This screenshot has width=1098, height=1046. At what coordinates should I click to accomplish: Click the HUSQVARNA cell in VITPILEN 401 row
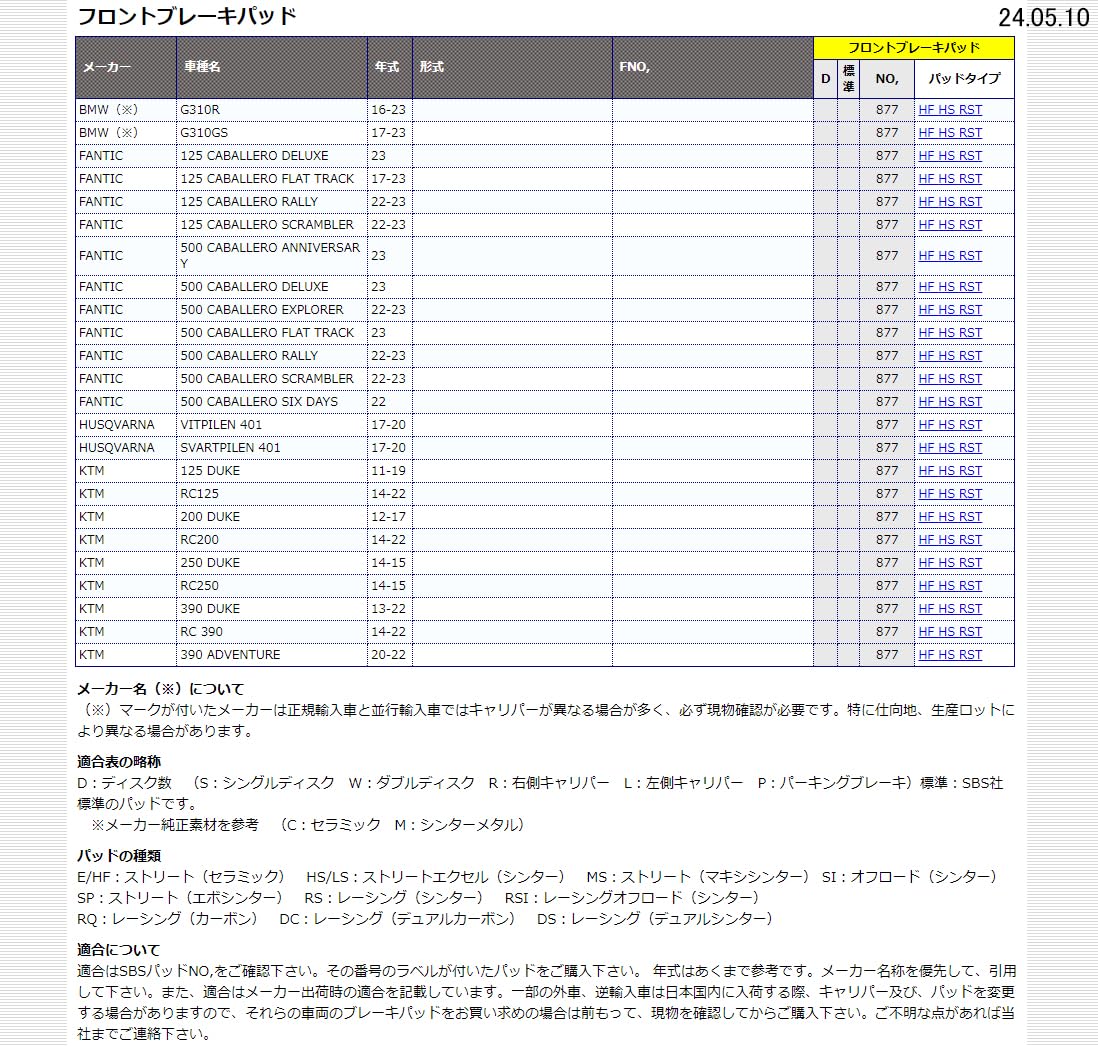[x=126, y=425]
